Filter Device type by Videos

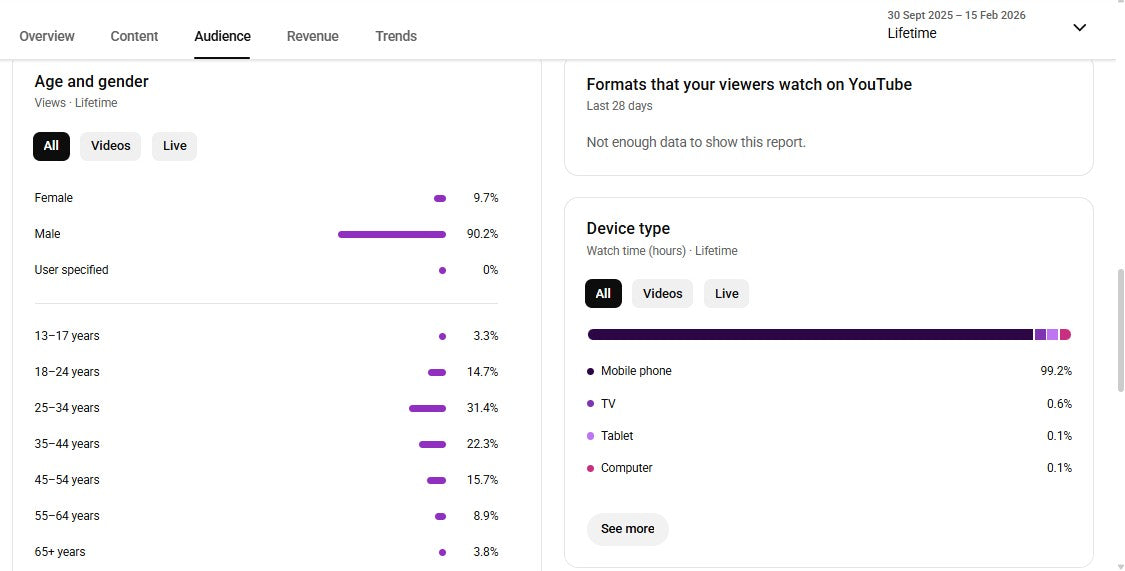pyautogui.click(x=662, y=294)
